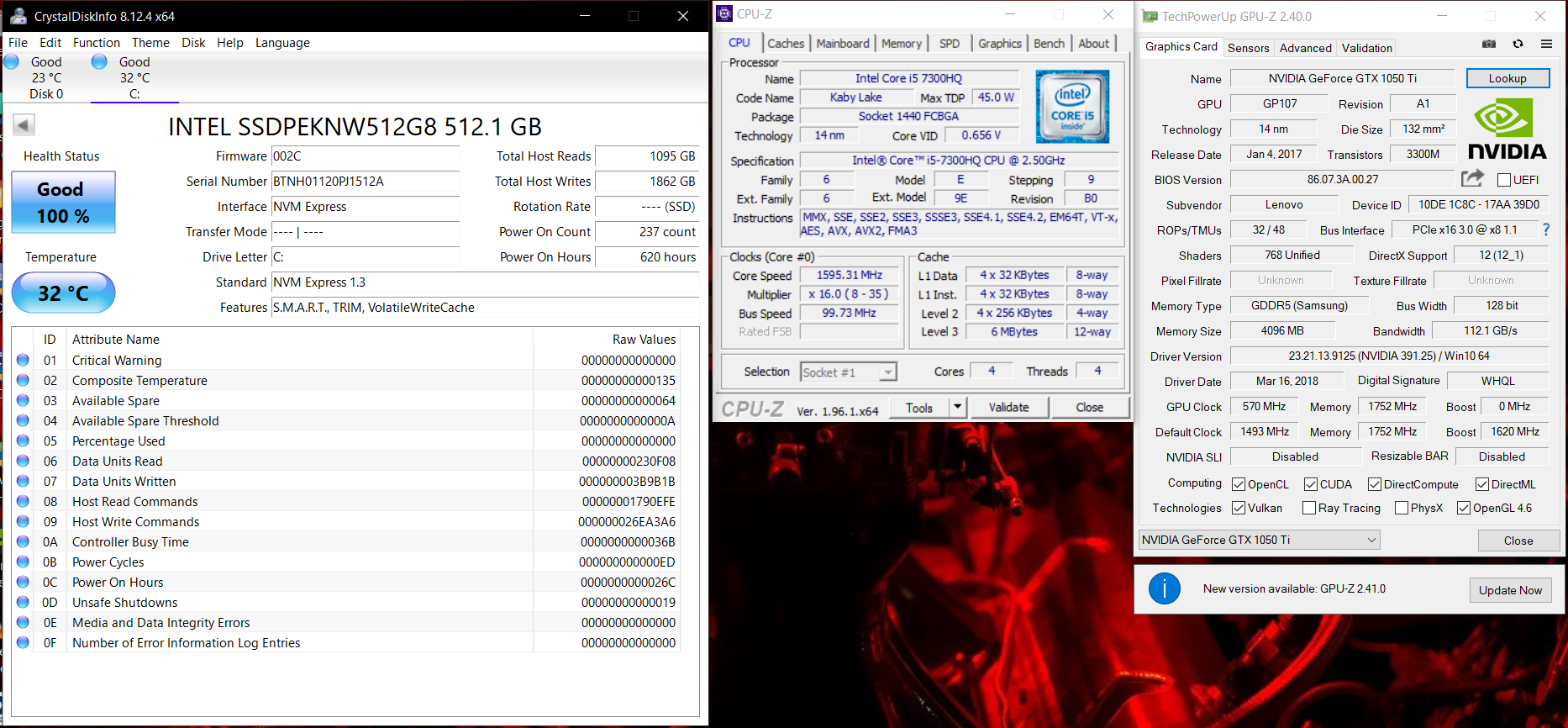Switch to the Sensors tab in GPU-Z

click(x=1248, y=48)
